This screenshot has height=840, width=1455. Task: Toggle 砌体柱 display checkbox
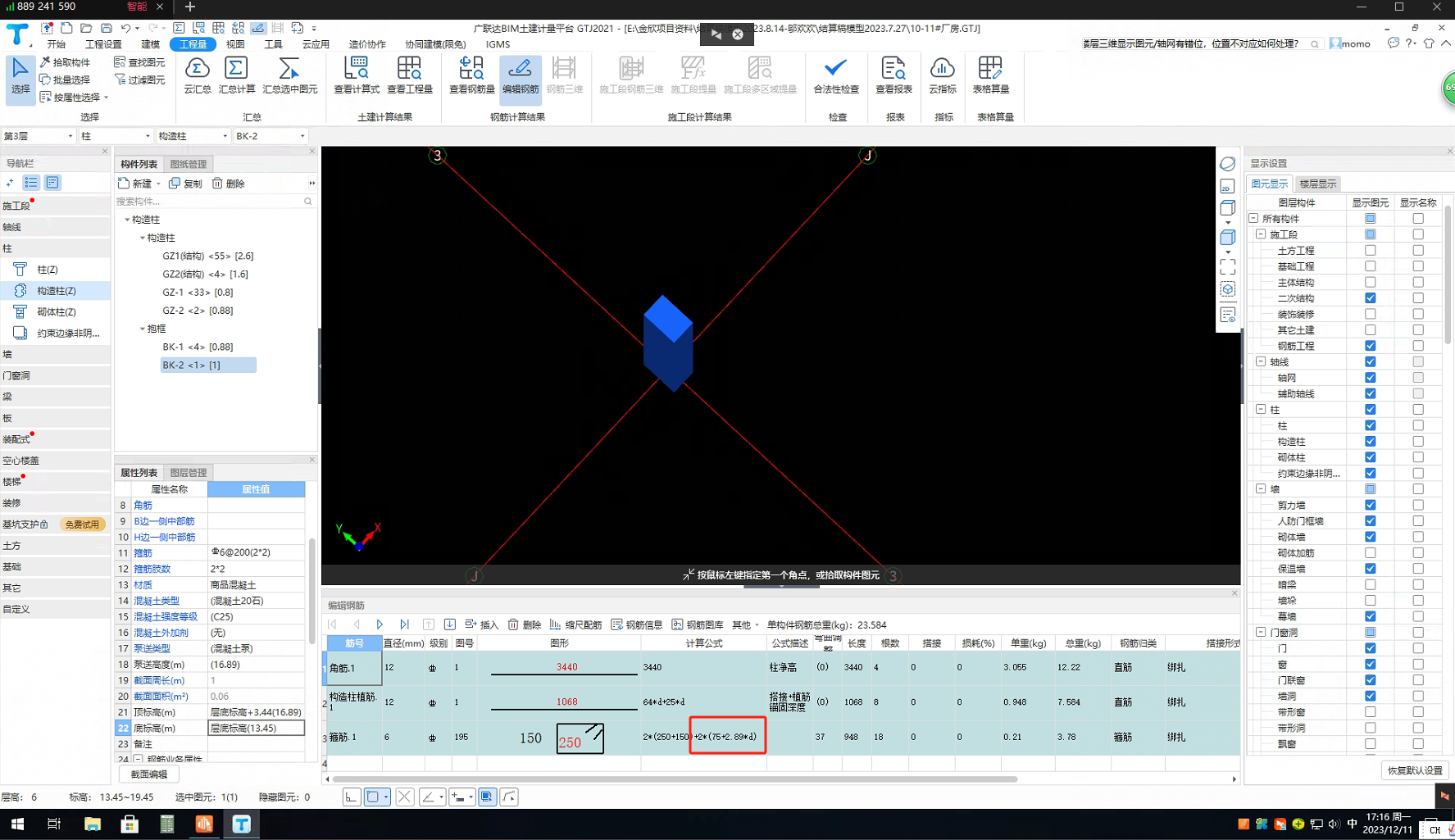[1370, 457]
